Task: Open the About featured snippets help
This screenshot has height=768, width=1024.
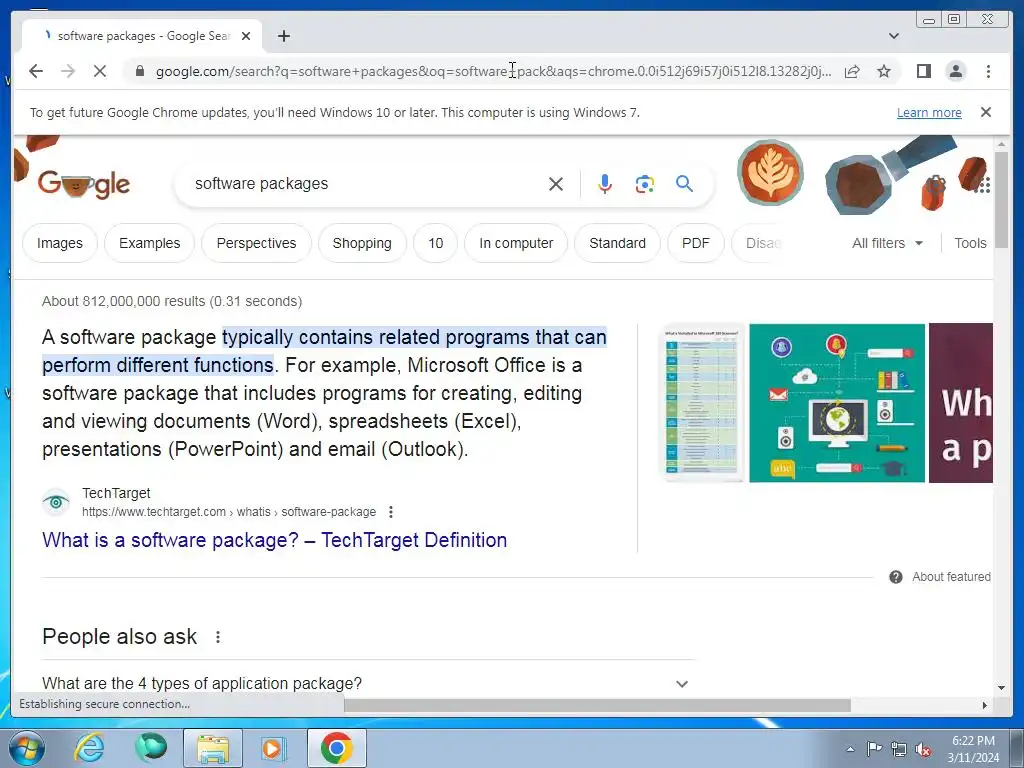Action: 940,577
